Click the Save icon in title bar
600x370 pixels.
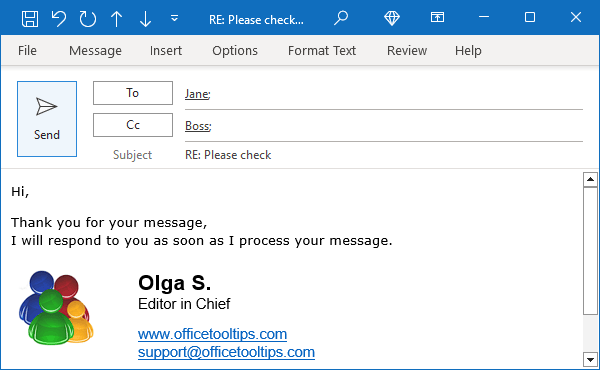tap(30, 18)
